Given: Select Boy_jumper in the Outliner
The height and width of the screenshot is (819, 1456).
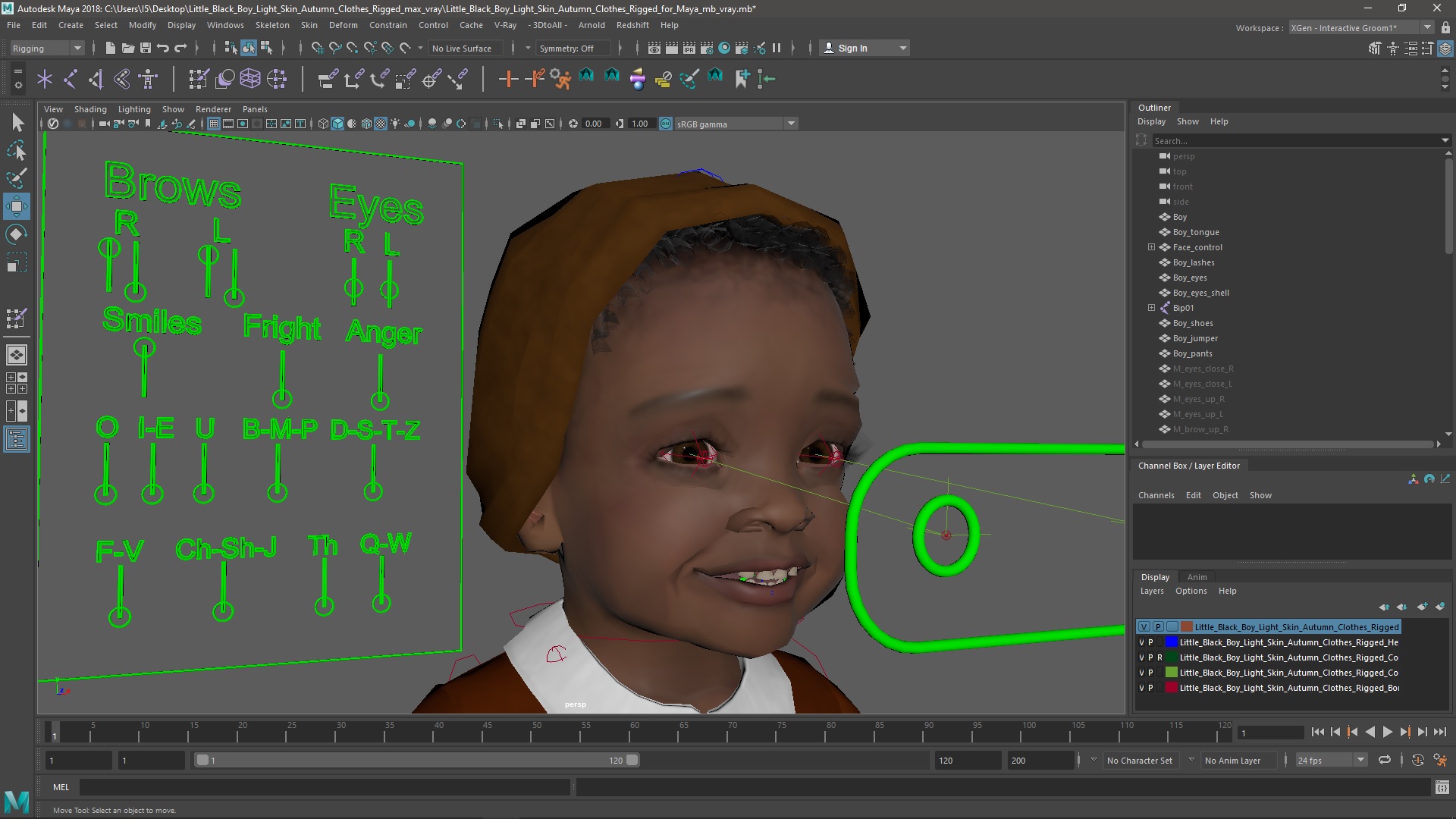Looking at the screenshot, I should [1195, 338].
